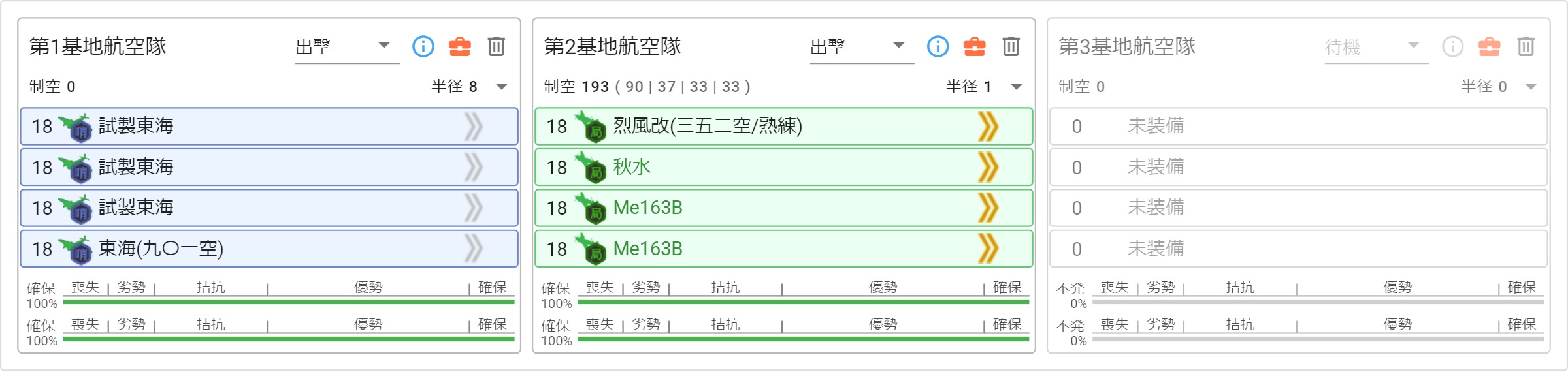Click briefcase icon of 第3基地航空隊

coord(1490,46)
